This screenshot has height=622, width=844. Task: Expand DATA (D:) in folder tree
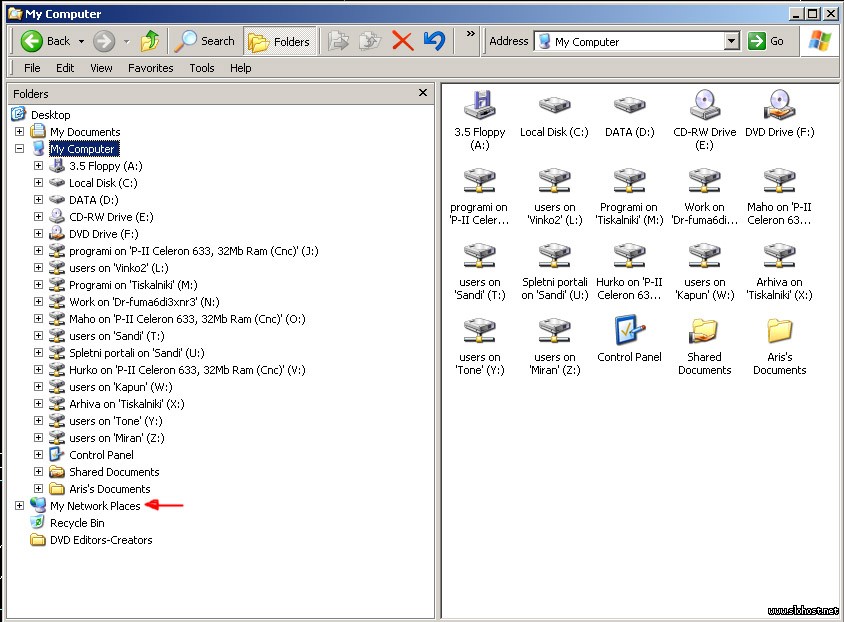click(x=38, y=200)
